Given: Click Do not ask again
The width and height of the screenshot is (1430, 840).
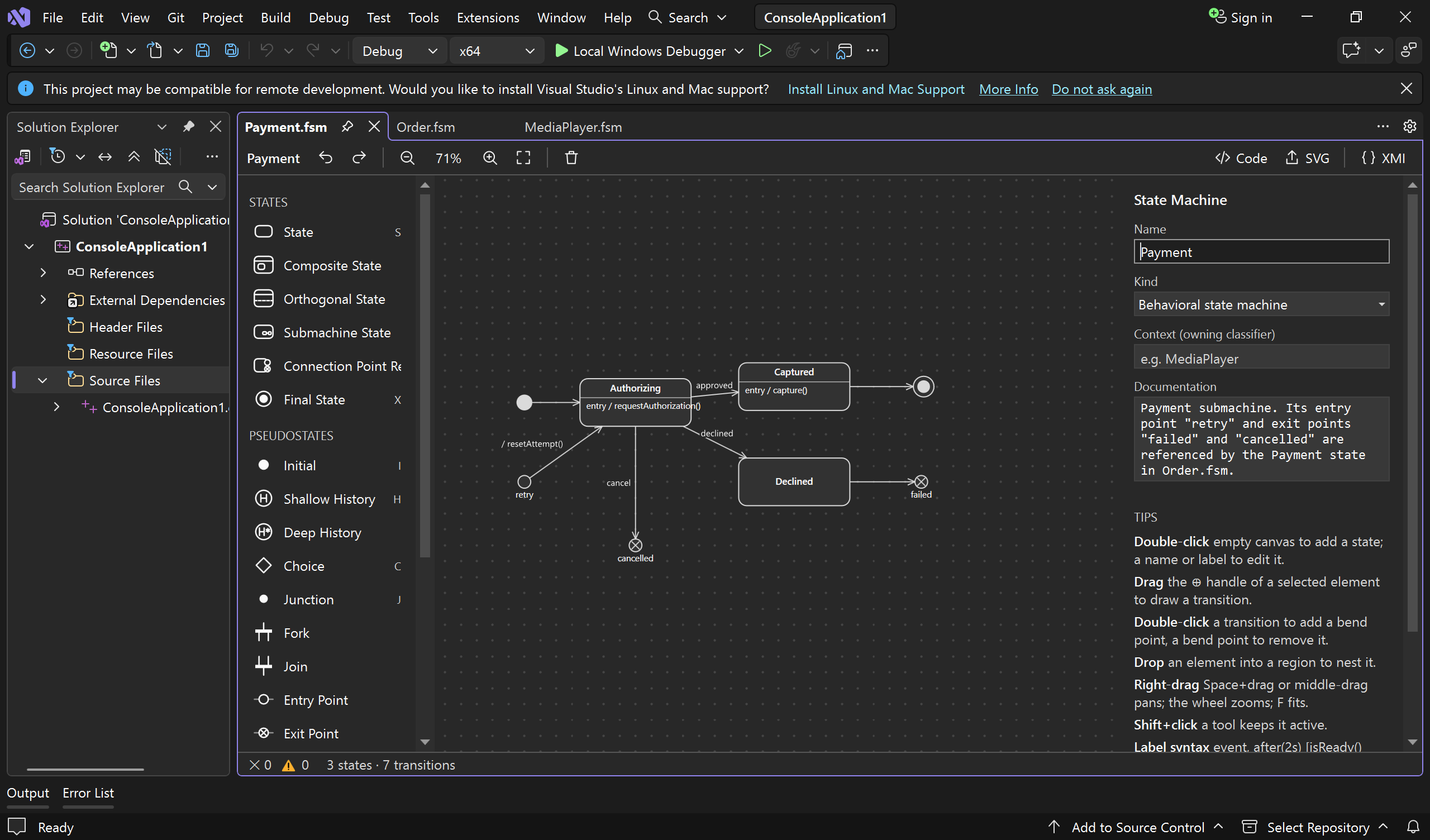Looking at the screenshot, I should (1102, 89).
